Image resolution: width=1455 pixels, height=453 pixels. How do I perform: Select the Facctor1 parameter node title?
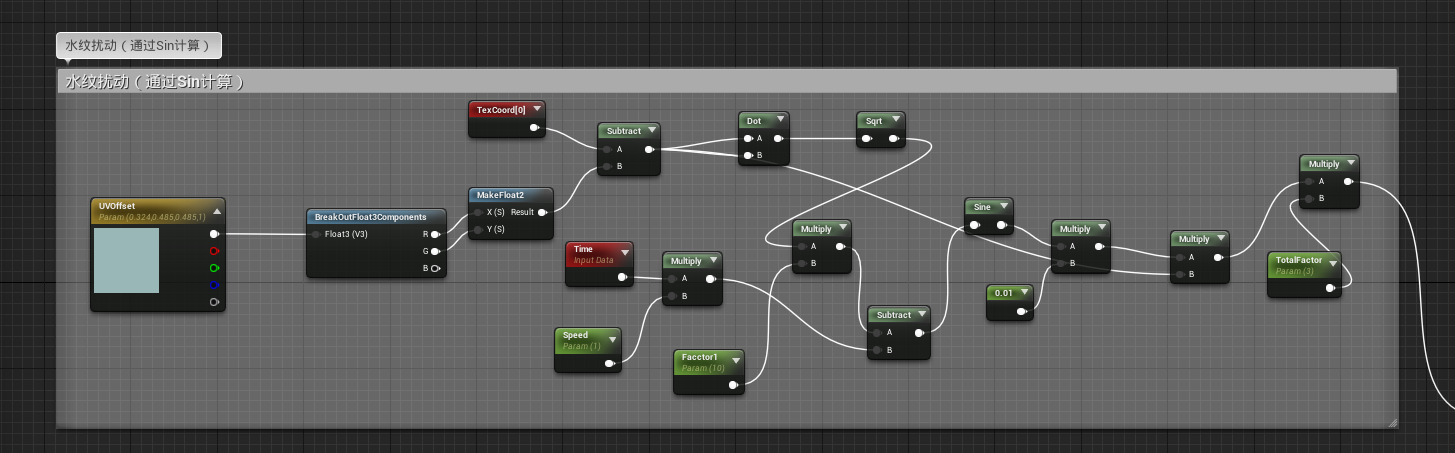(x=700, y=357)
